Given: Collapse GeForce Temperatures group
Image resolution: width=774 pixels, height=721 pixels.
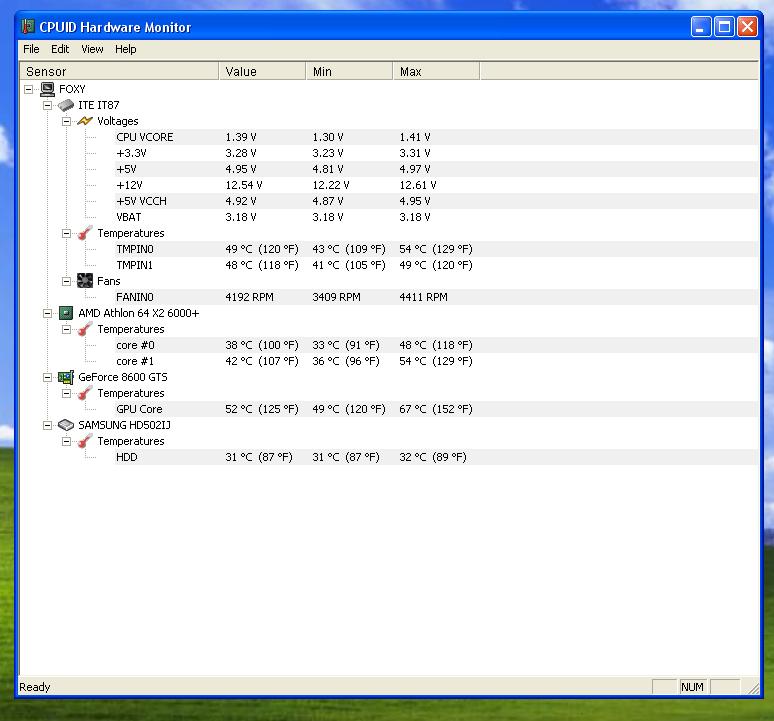Looking at the screenshot, I should (66, 393).
